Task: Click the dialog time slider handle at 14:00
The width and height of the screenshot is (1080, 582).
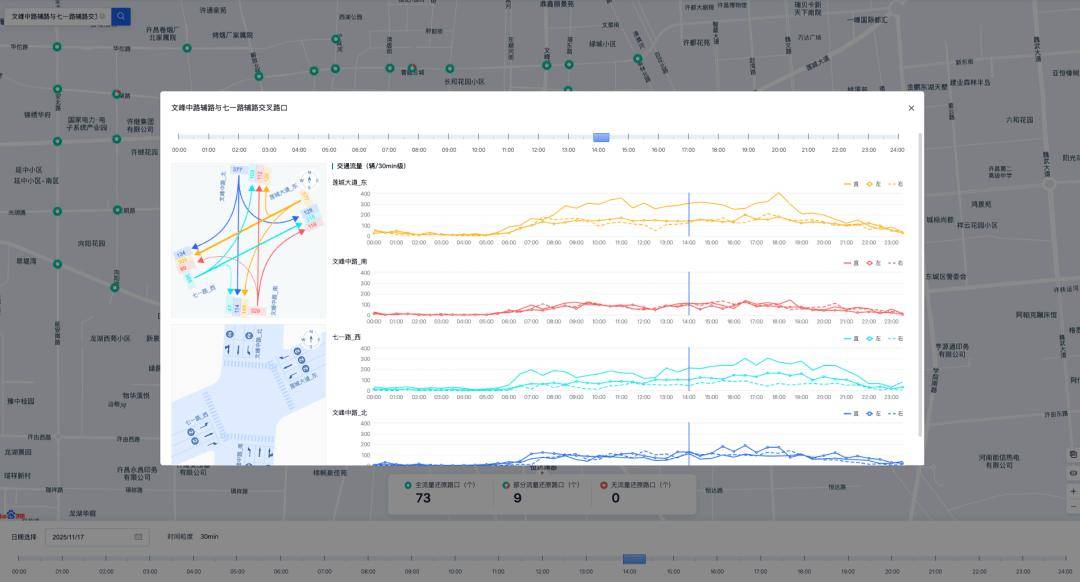Action: click(600, 137)
